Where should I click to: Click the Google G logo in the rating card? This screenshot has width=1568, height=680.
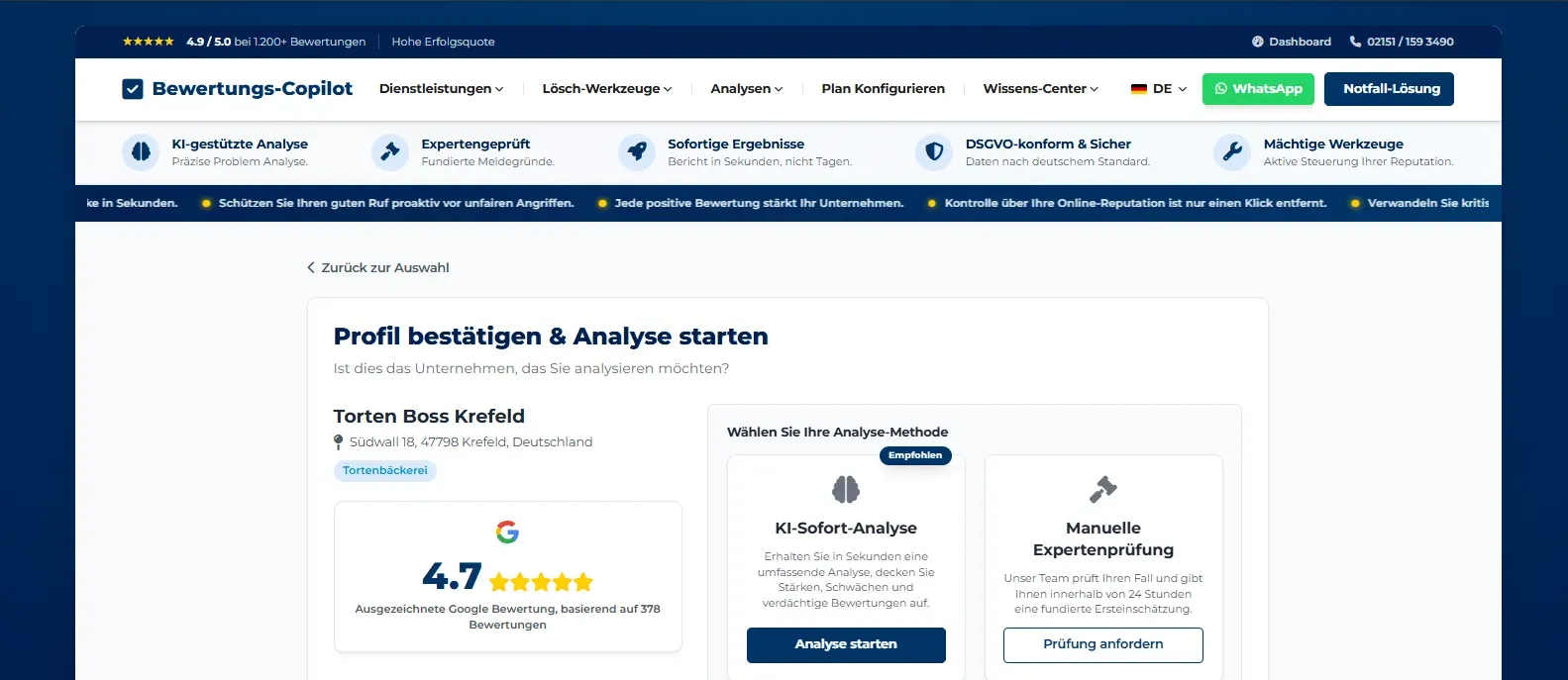507,533
